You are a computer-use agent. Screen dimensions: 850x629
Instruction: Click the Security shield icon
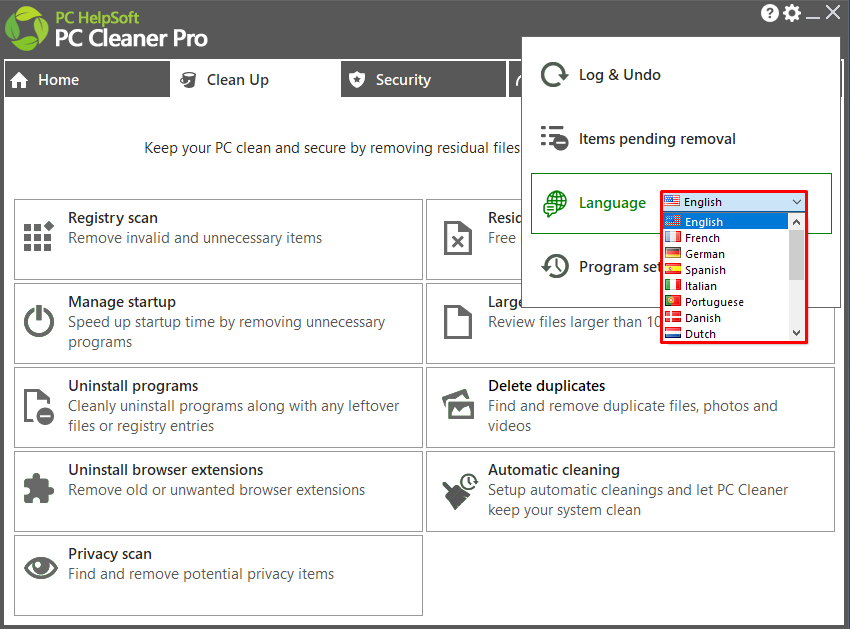pyautogui.click(x=357, y=80)
